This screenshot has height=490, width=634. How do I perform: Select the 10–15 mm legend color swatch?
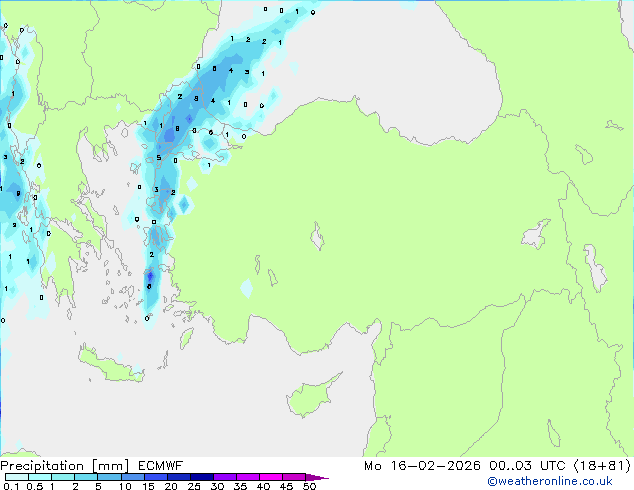point(132,477)
